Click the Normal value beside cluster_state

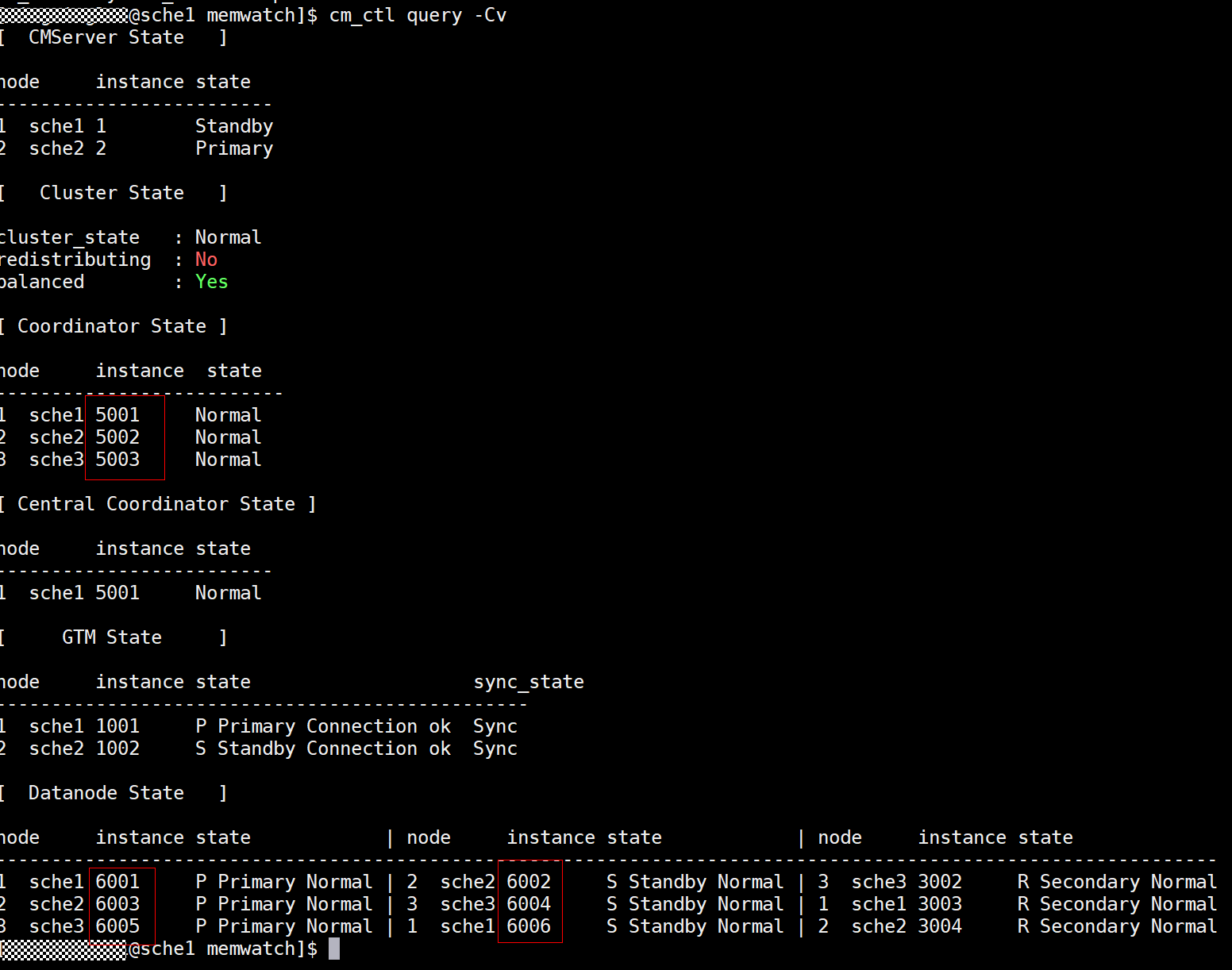coord(229,237)
